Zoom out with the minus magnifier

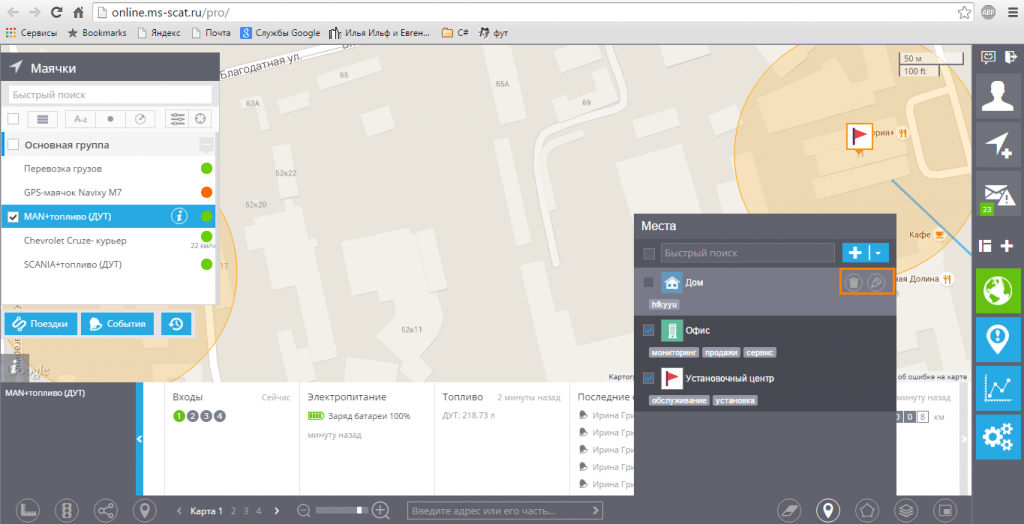304,510
